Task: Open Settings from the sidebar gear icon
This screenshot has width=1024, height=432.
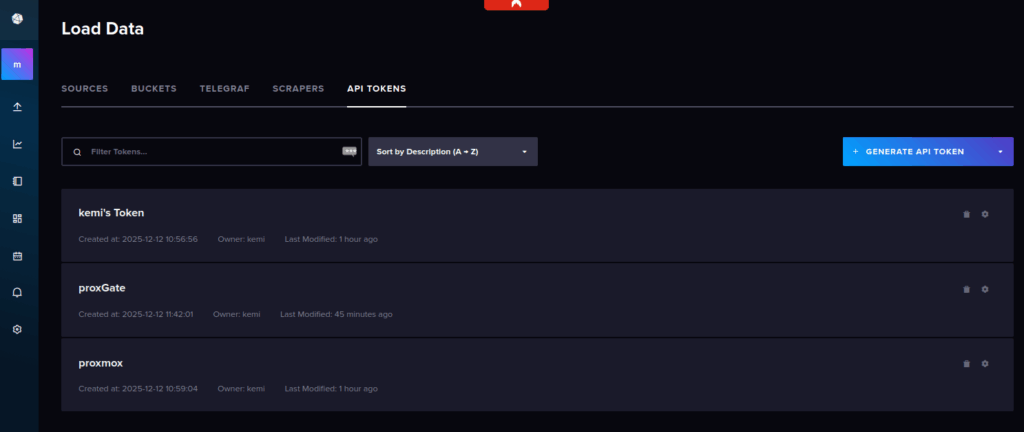Action: (x=17, y=329)
